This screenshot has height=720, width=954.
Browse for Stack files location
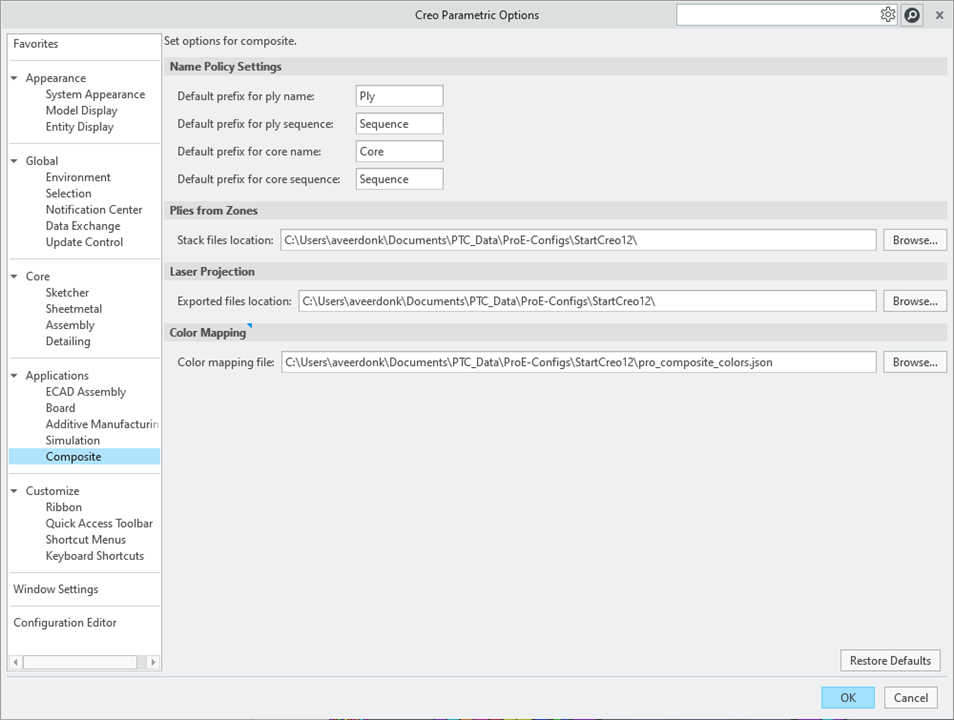pyautogui.click(x=915, y=240)
